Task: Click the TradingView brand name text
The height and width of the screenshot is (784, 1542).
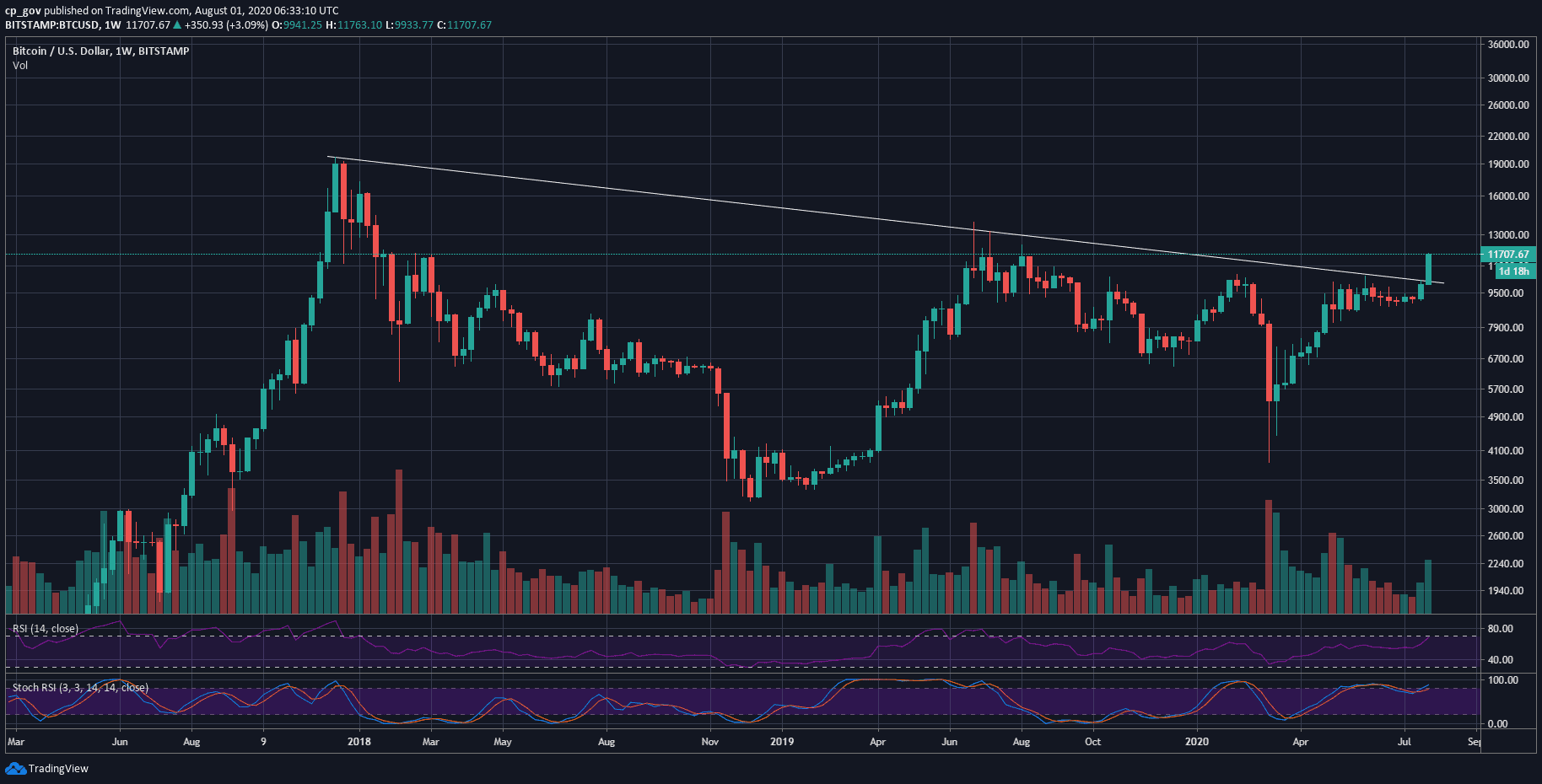Action: tap(58, 769)
